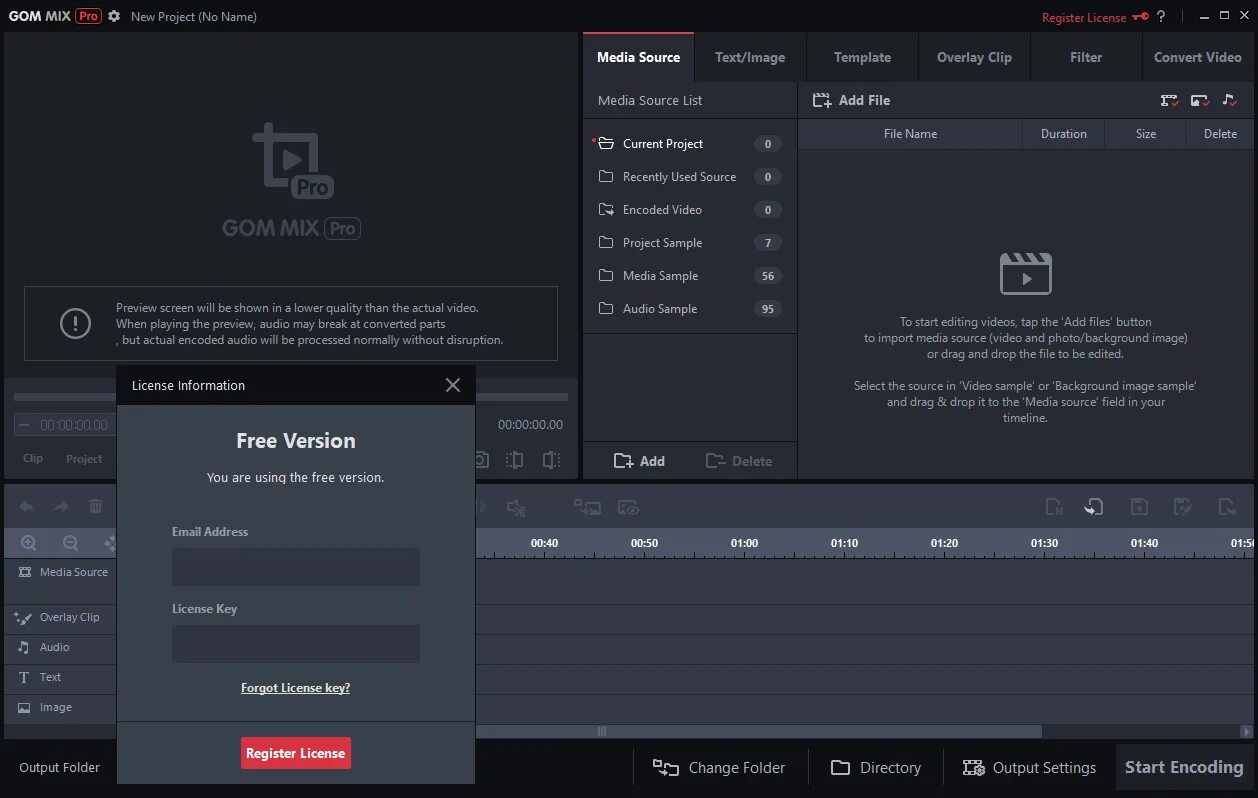
Task: Click preview eye icon in timeline toolbar
Action: [628, 508]
